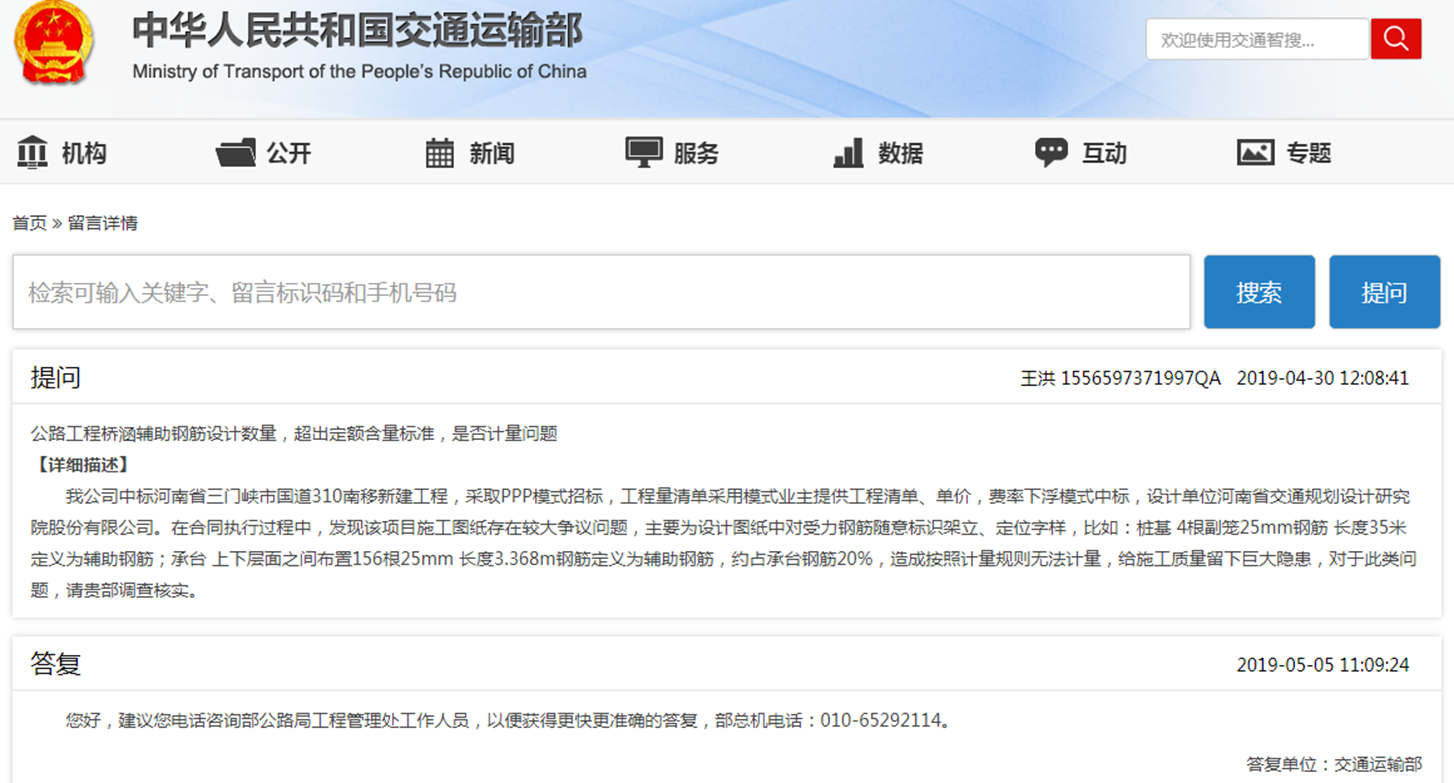Viewport: 1454px width, 783px height.
Task: Open the 服务 menu label
Action: (696, 153)
